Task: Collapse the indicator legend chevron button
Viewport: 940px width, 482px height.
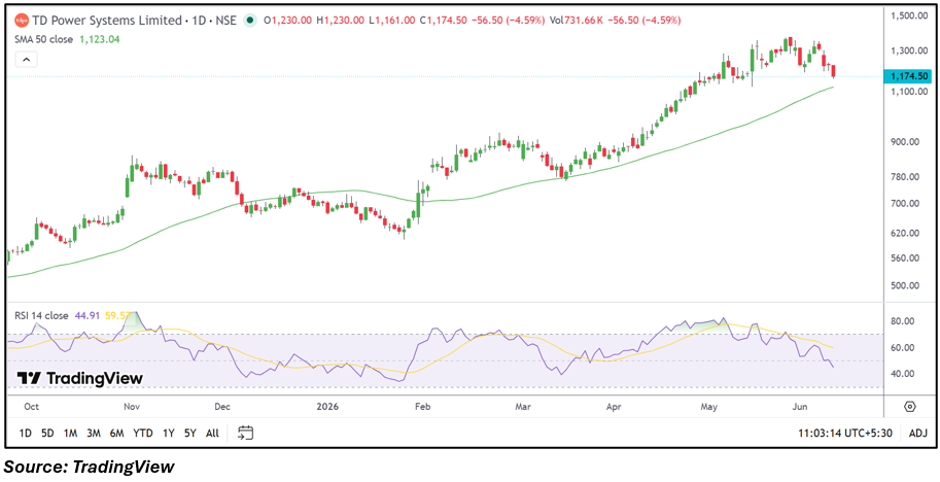Action: (x=27, y=59)
